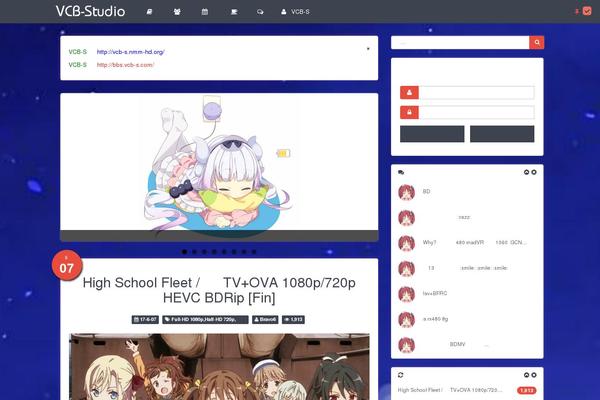
Task: Open the VCB-S user menu item
Action: pyautogui.click(x=295, y=12)
